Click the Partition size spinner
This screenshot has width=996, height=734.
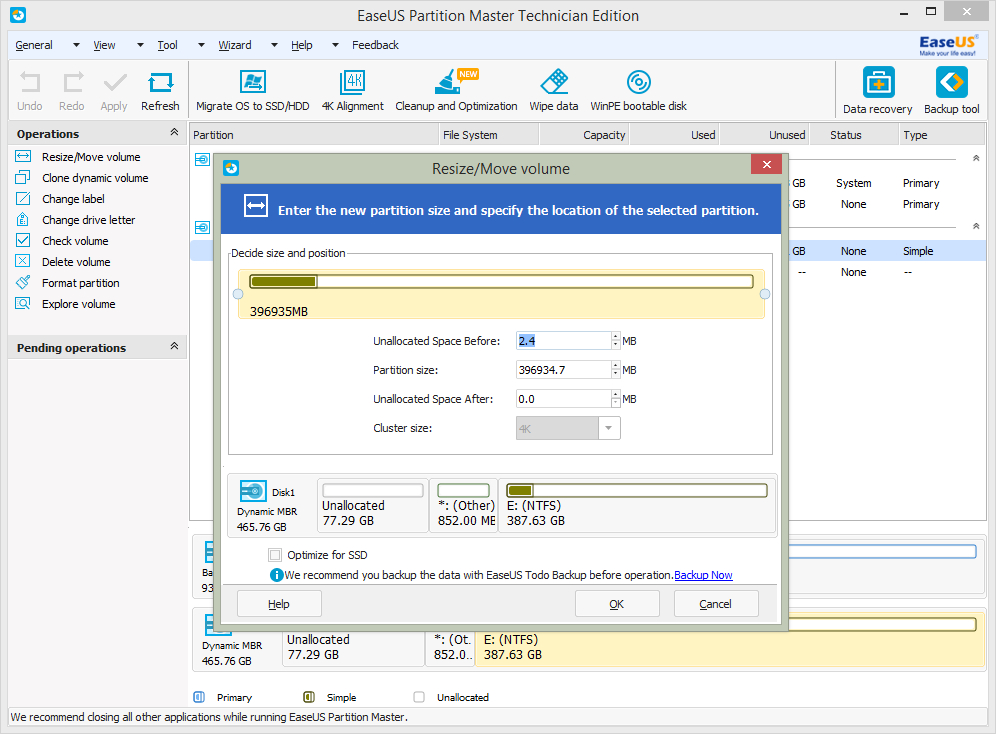click(x=616, y=370)
